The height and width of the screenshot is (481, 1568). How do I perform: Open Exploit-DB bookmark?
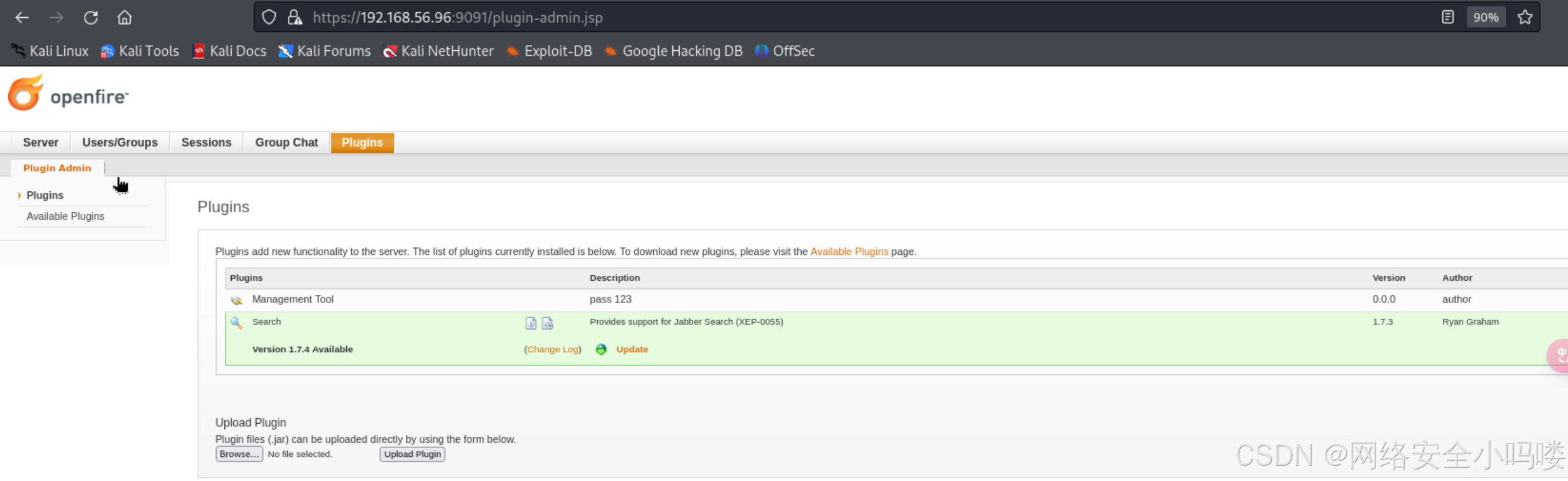coord(549,51)
